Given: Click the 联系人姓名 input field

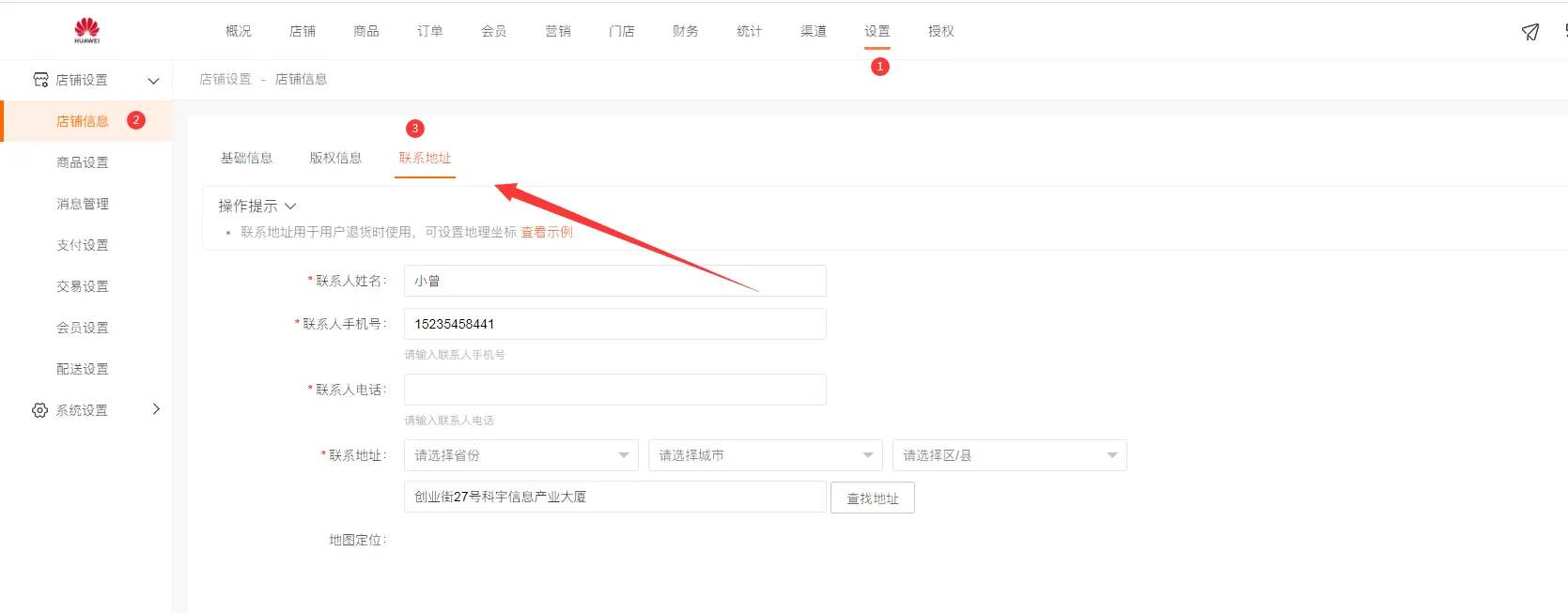Looking at the screenshot, I should click(x=614, y=281).
